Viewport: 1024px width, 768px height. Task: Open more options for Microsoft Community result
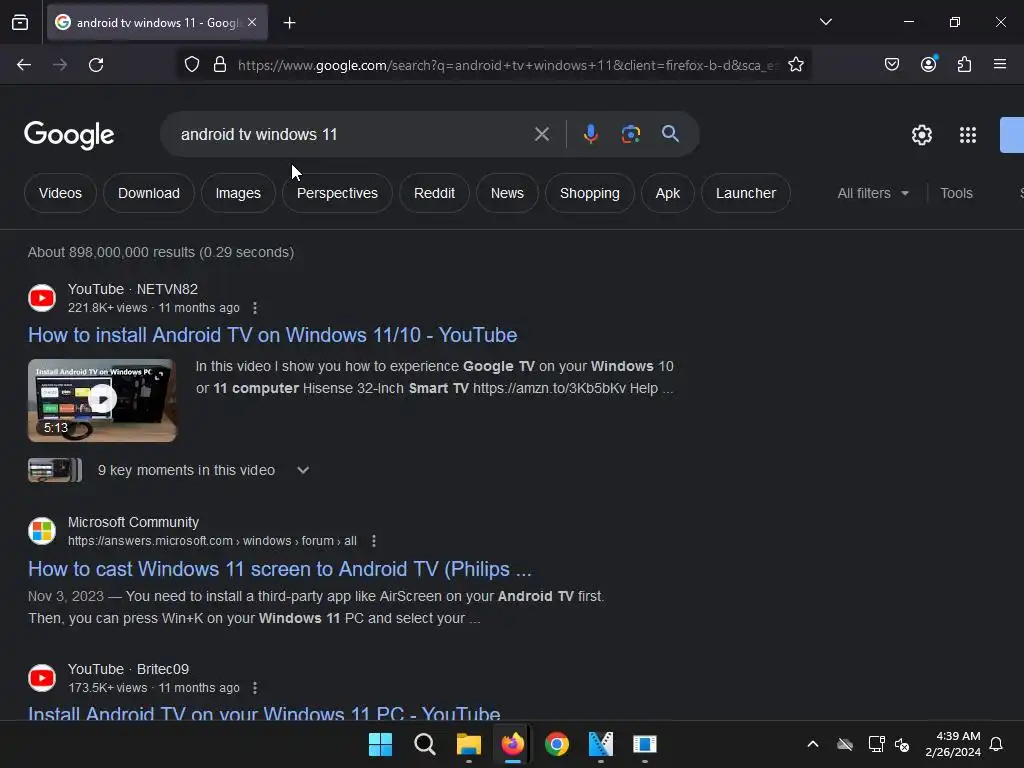point(374,541)
